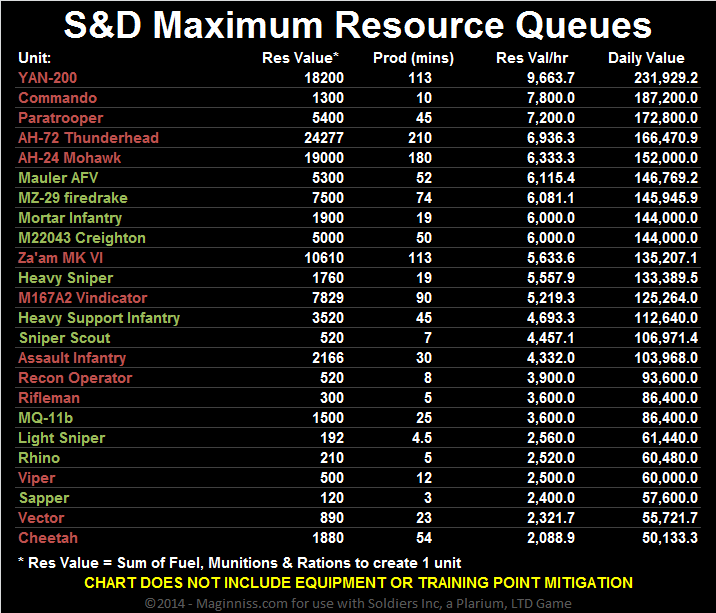Click the 'Commando' unit name
The width and height of the screenshot is (716, 613).
coord(58,98)
